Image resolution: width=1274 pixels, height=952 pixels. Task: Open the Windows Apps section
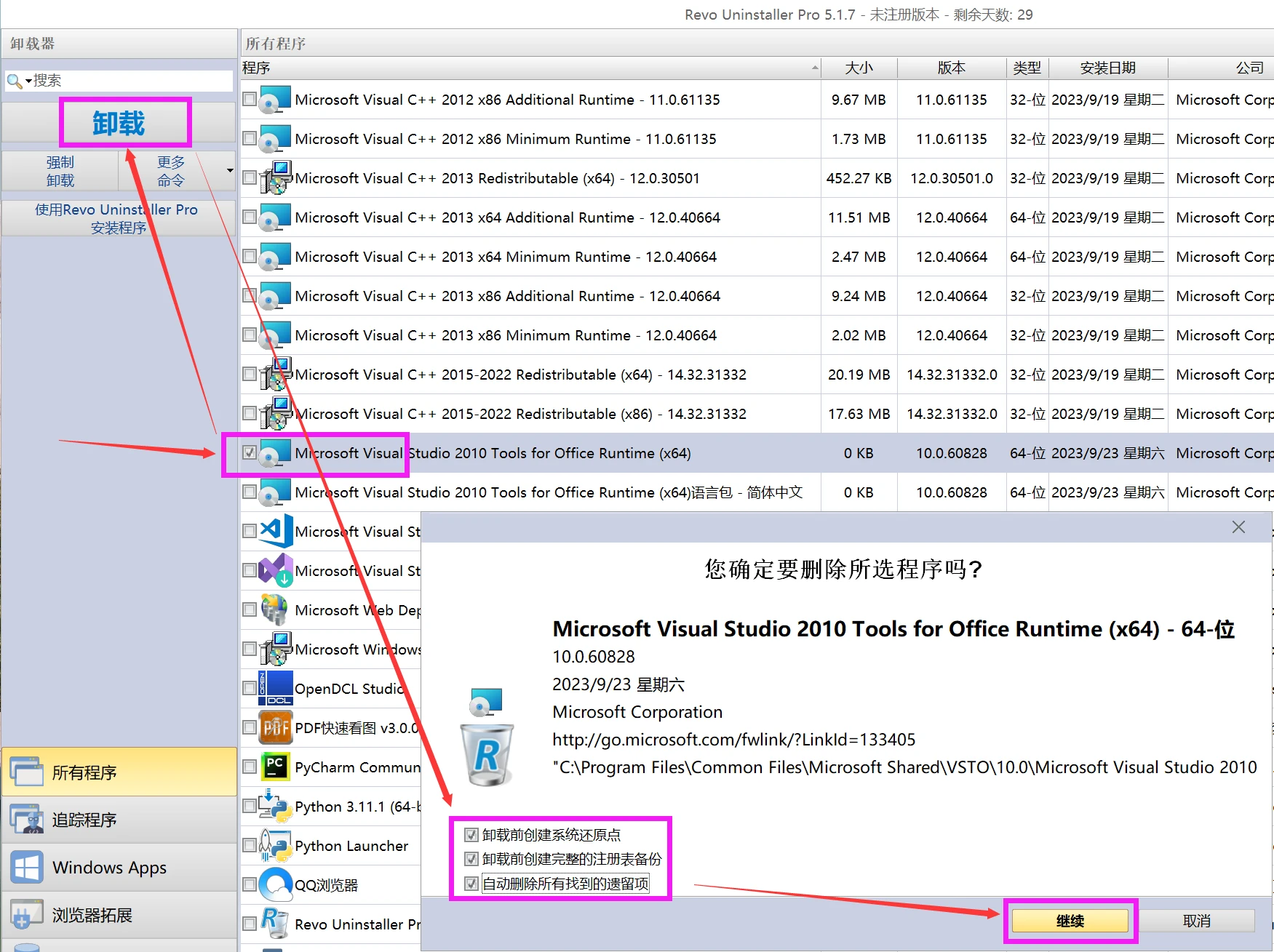[119, 867]
